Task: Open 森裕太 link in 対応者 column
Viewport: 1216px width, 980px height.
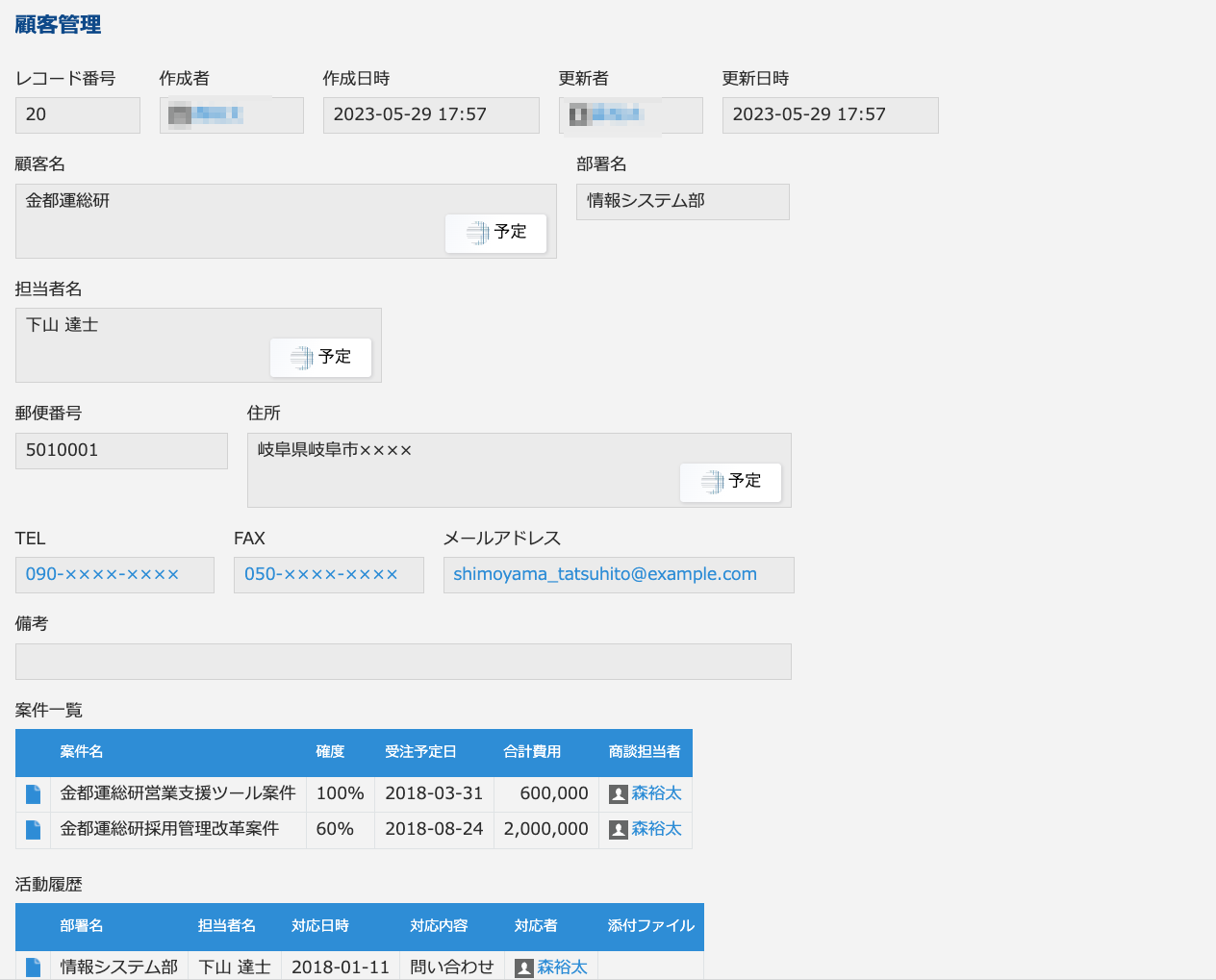Action: coord(562,967)
